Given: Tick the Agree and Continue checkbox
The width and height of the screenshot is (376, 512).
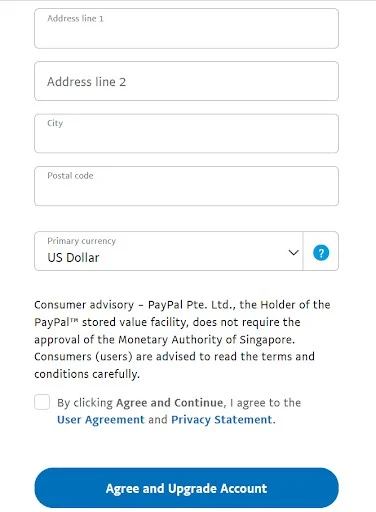Looking at the screenshot, I should click(42, 402).
